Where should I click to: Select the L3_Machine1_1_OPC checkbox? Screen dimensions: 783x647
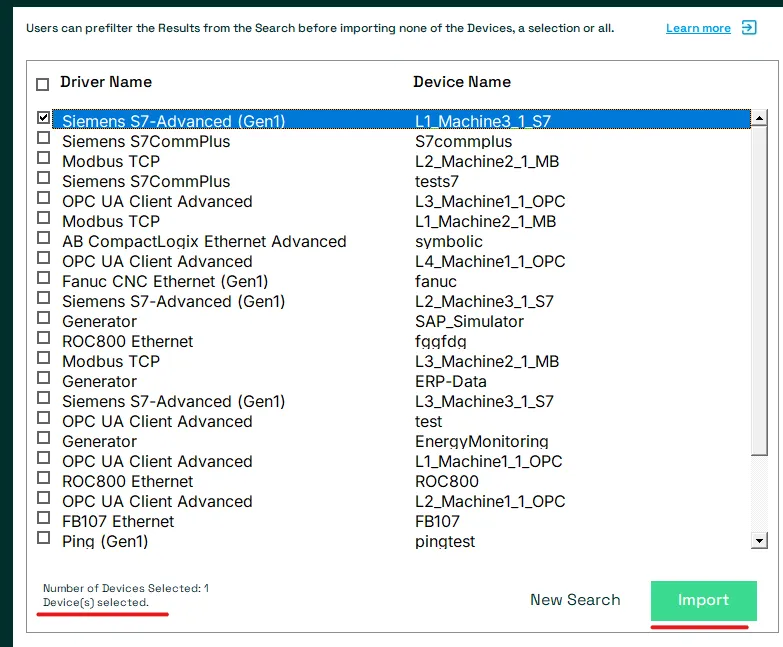pos(43,197)
